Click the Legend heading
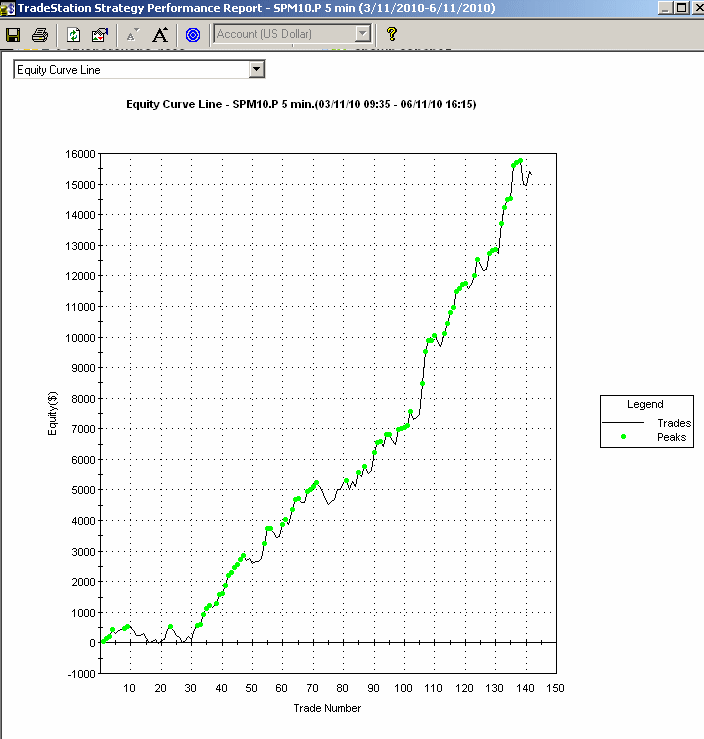The height and width of the screenshot is (739, 704). [x=645, y=404]
